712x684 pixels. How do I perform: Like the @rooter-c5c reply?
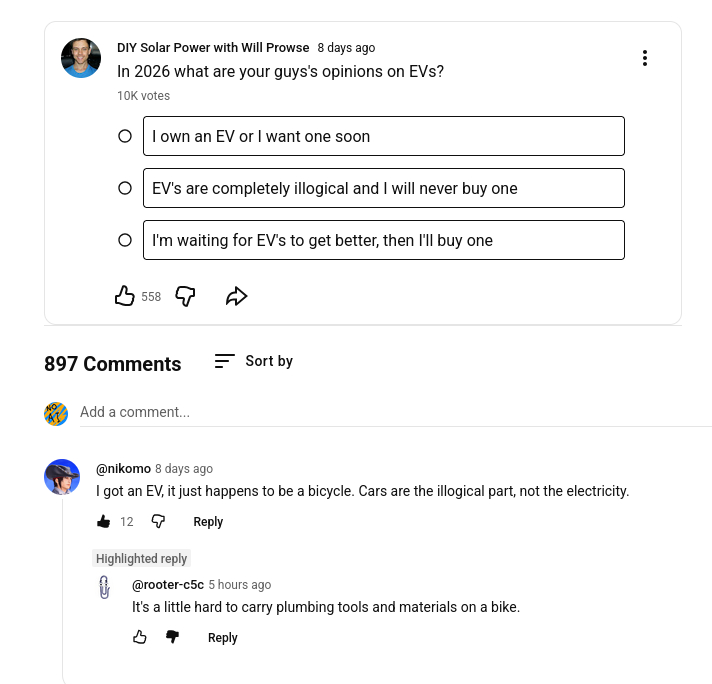[x=140, y=637]
